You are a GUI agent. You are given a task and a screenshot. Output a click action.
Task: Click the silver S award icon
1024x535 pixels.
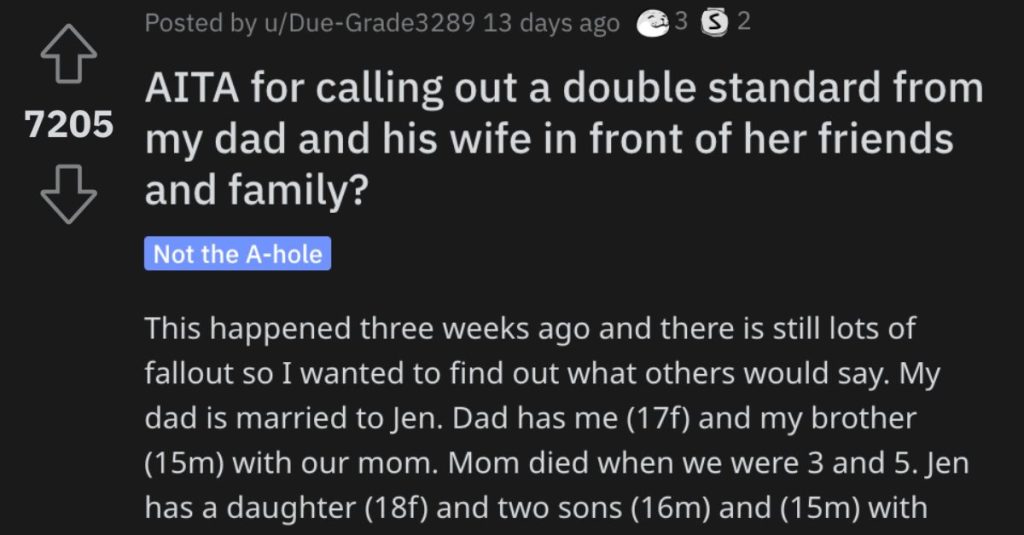coord(715,24)
